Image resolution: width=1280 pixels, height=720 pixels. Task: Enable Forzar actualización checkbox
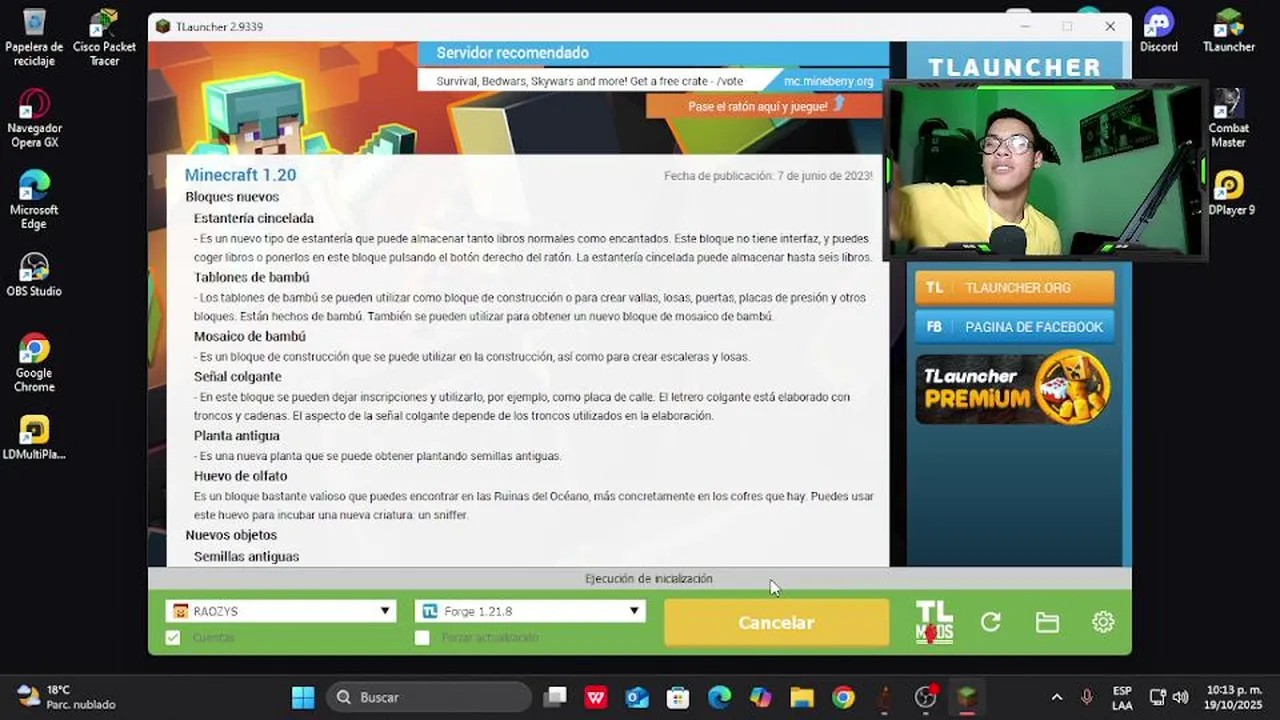pos(422,637)
